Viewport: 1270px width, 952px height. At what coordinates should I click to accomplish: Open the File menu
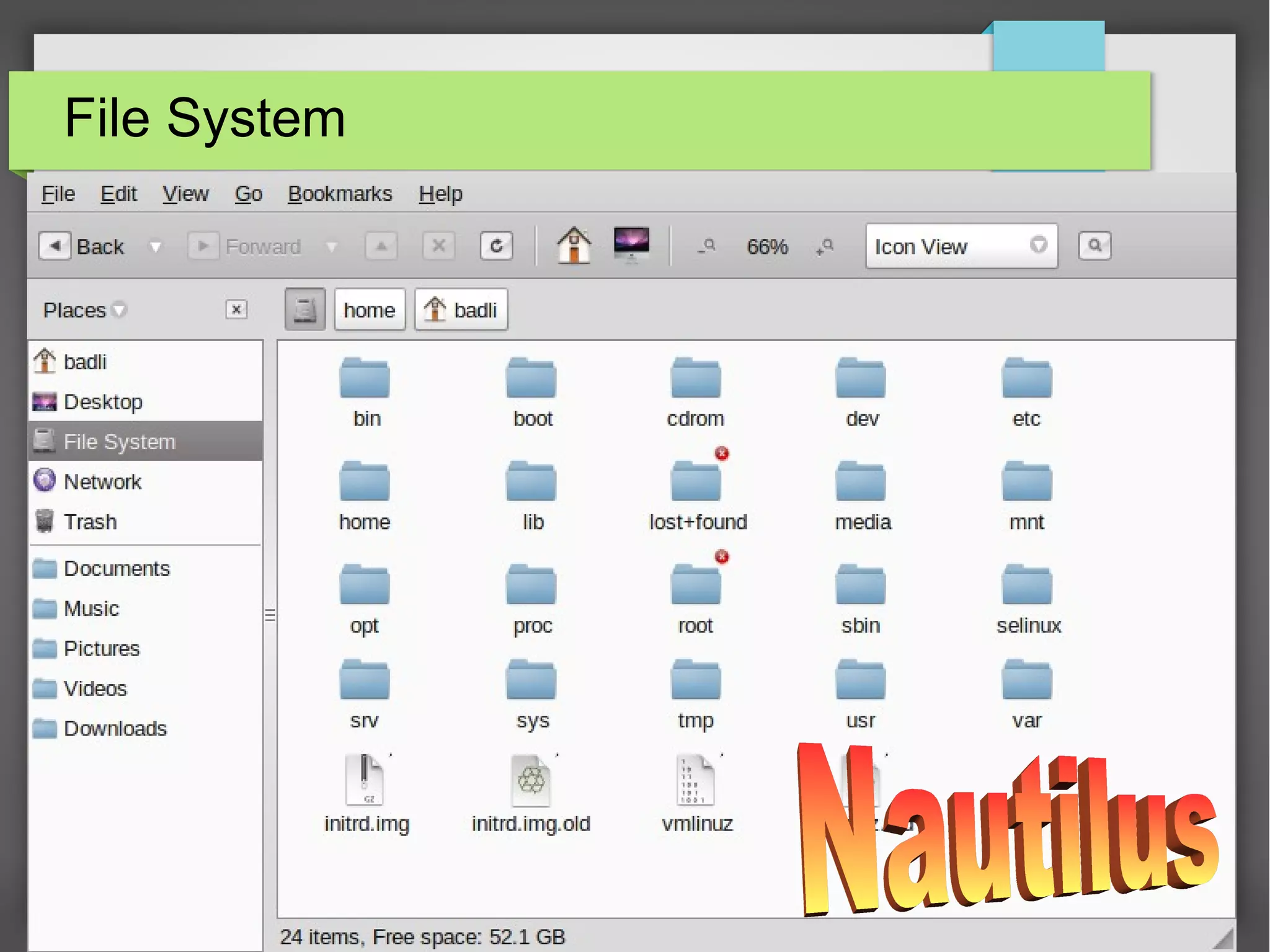pyautogui.click(x=58, y=194)
